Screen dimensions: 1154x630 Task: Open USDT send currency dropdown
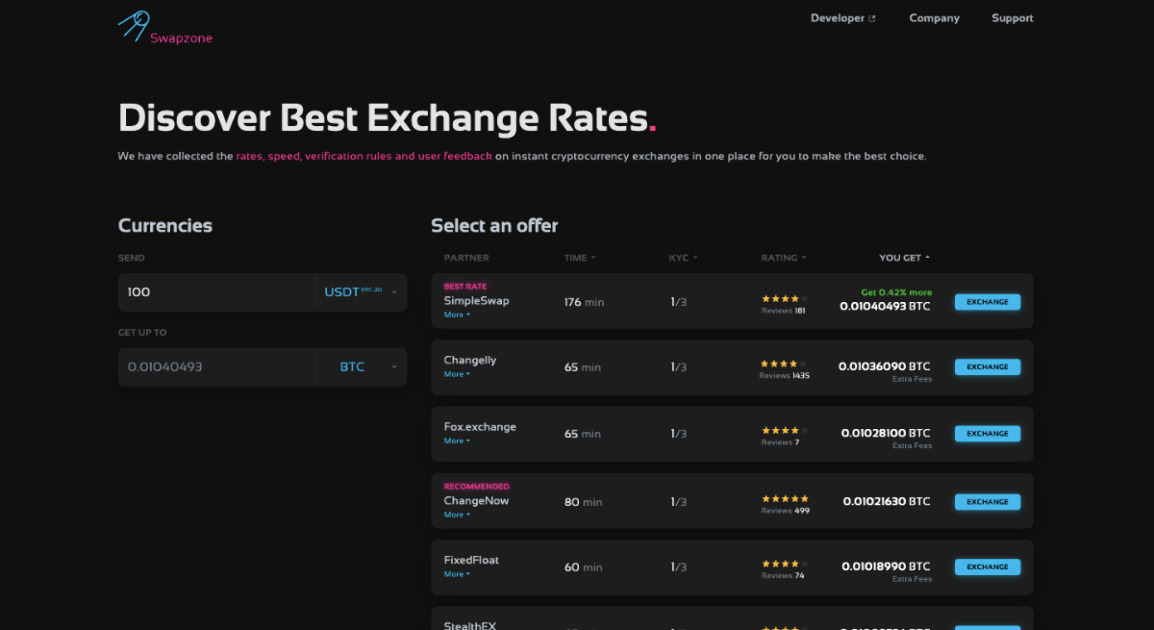click(360, 292)
